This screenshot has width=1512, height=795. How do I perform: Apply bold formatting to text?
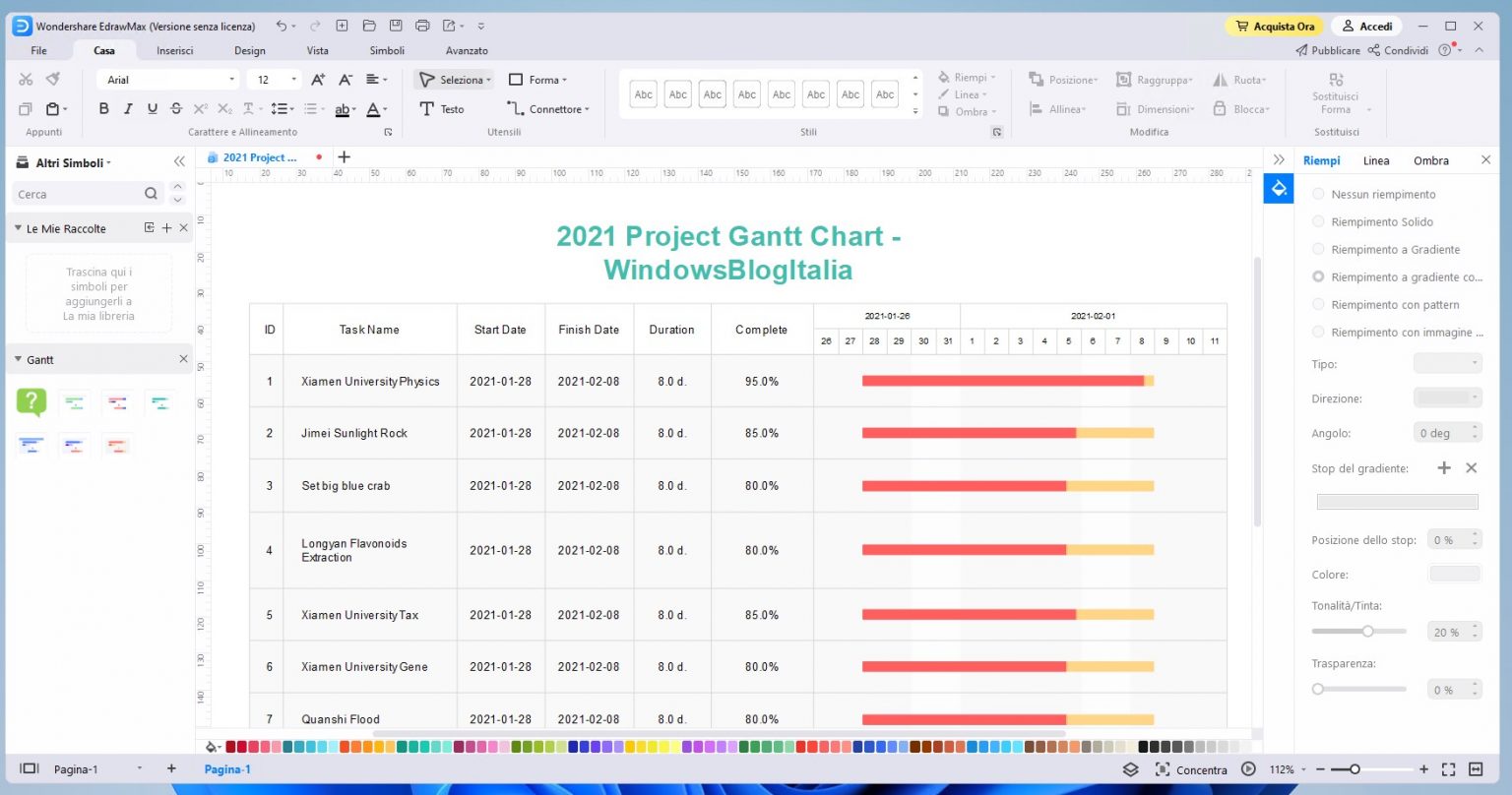104,108
